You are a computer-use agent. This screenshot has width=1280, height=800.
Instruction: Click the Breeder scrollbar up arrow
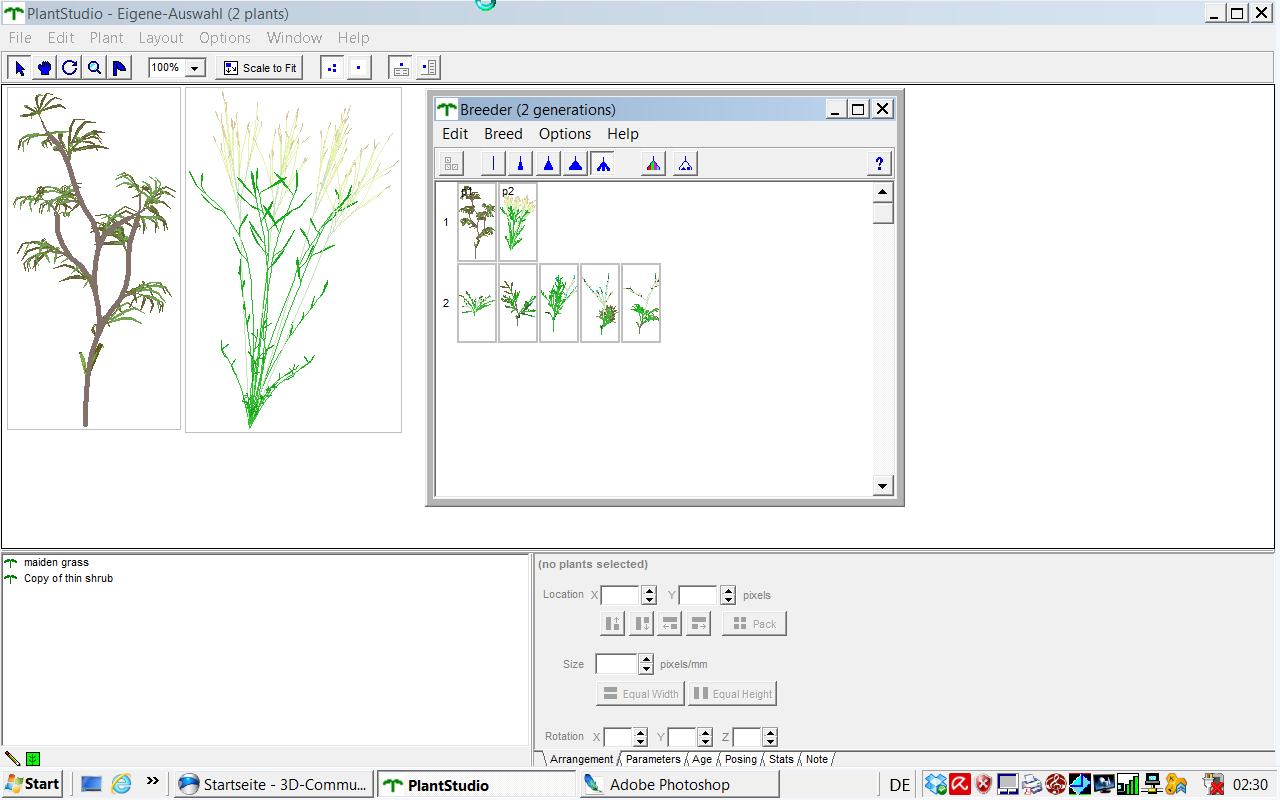(882, 193)
